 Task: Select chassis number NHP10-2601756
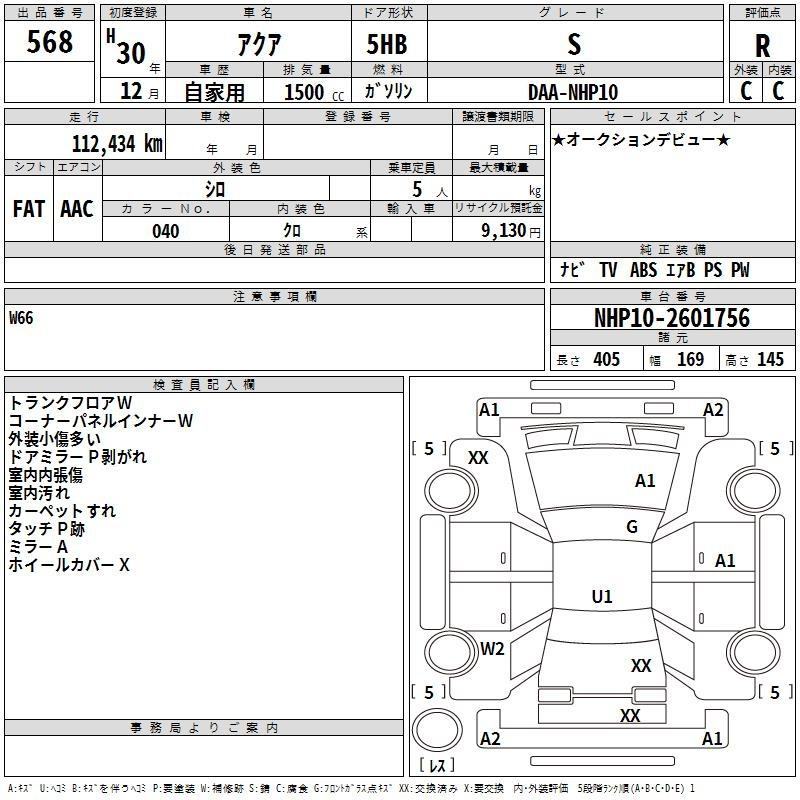[671, 318]
